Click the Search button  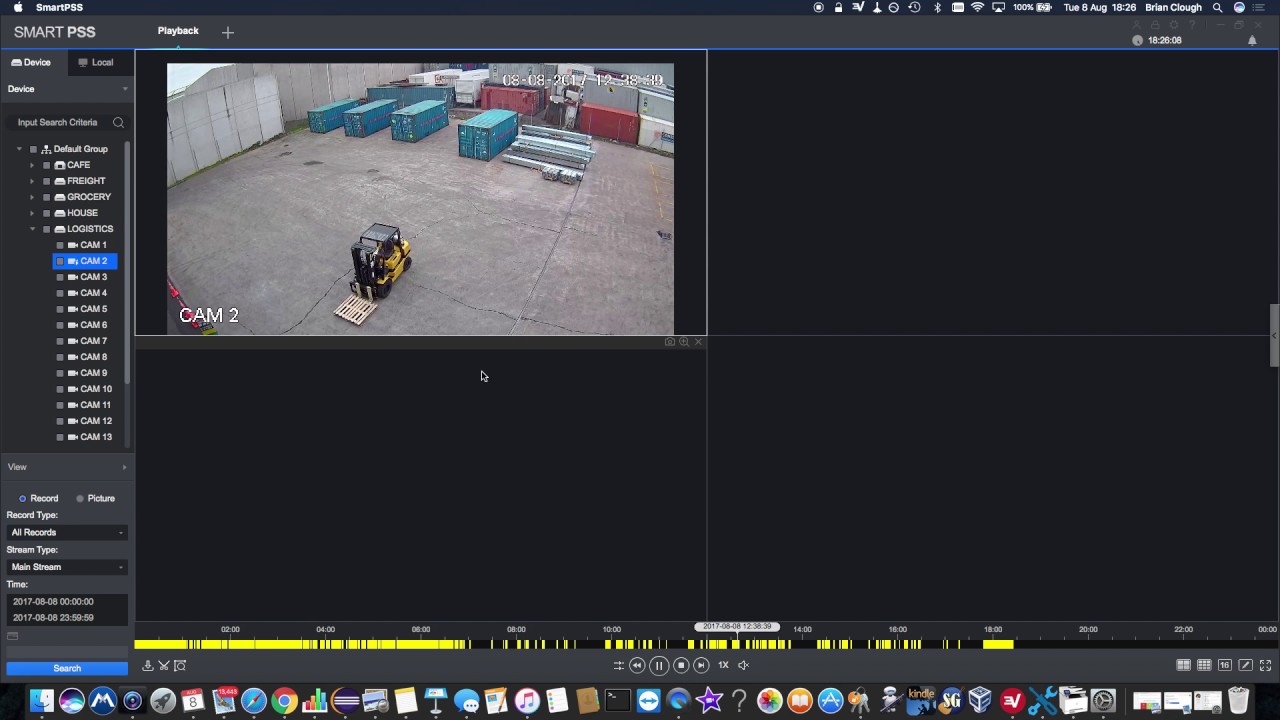tap(67, 668)
